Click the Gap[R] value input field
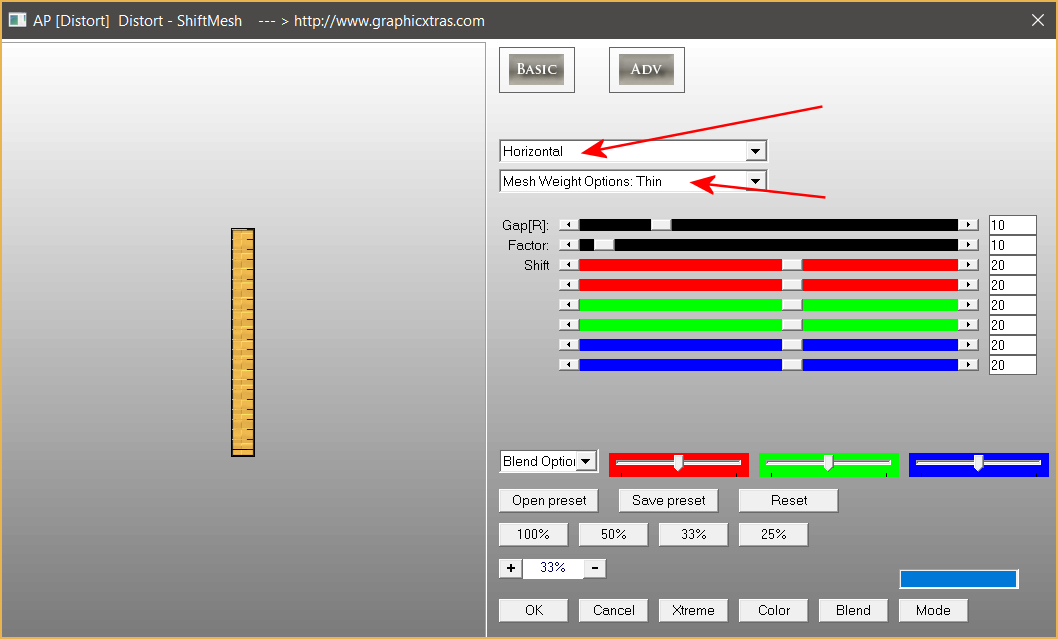1058x639 pixels. point(1012,225)
